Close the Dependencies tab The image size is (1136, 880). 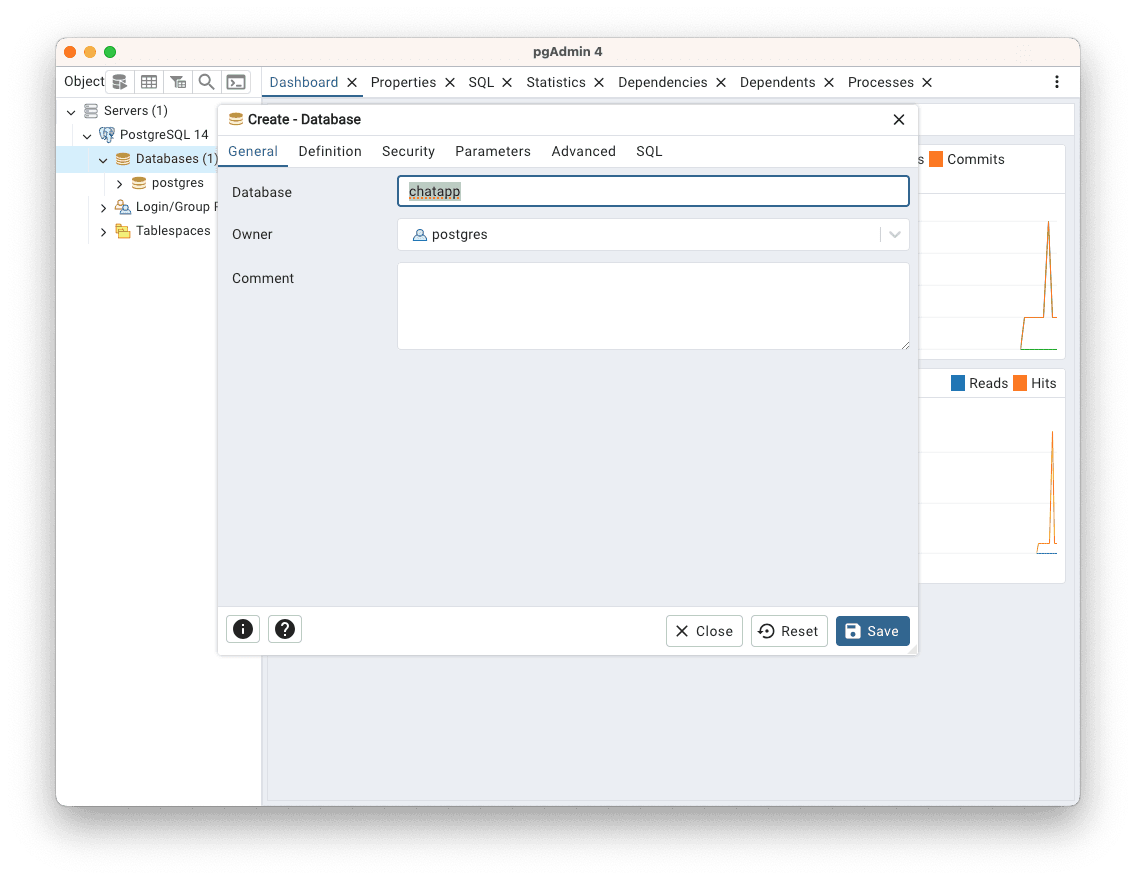point(721,83)
